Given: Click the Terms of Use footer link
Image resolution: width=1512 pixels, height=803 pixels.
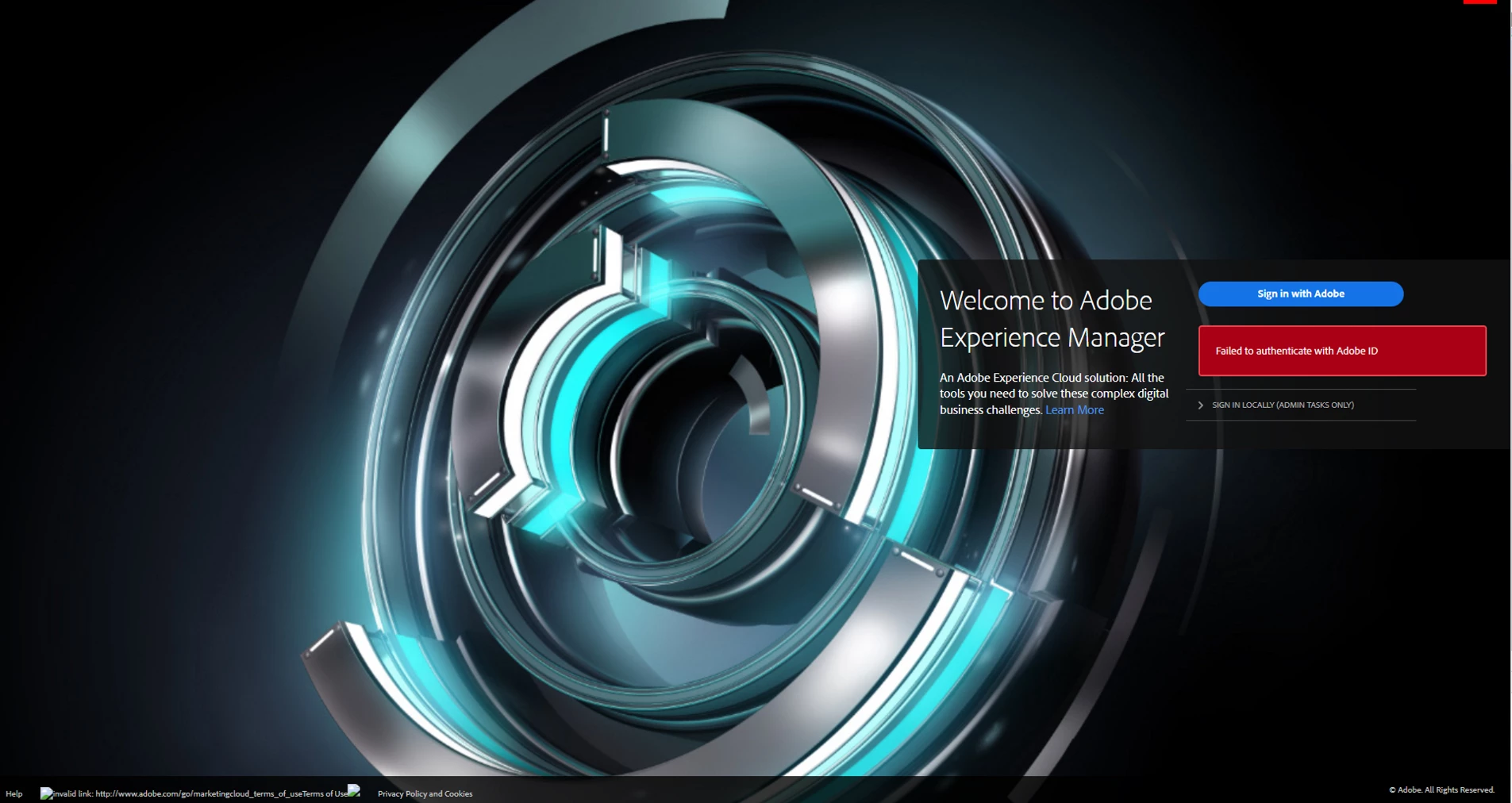Looking at the screenshot, I should (x=325, y=793).
